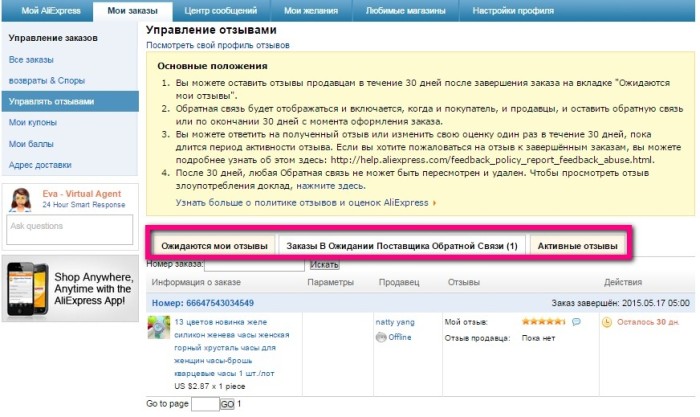Image resolution: width=700 pixels, height=417 pixels.
Task: Click Заказ завершён date text
Action: pyautogui.click(x=621, y=303)
